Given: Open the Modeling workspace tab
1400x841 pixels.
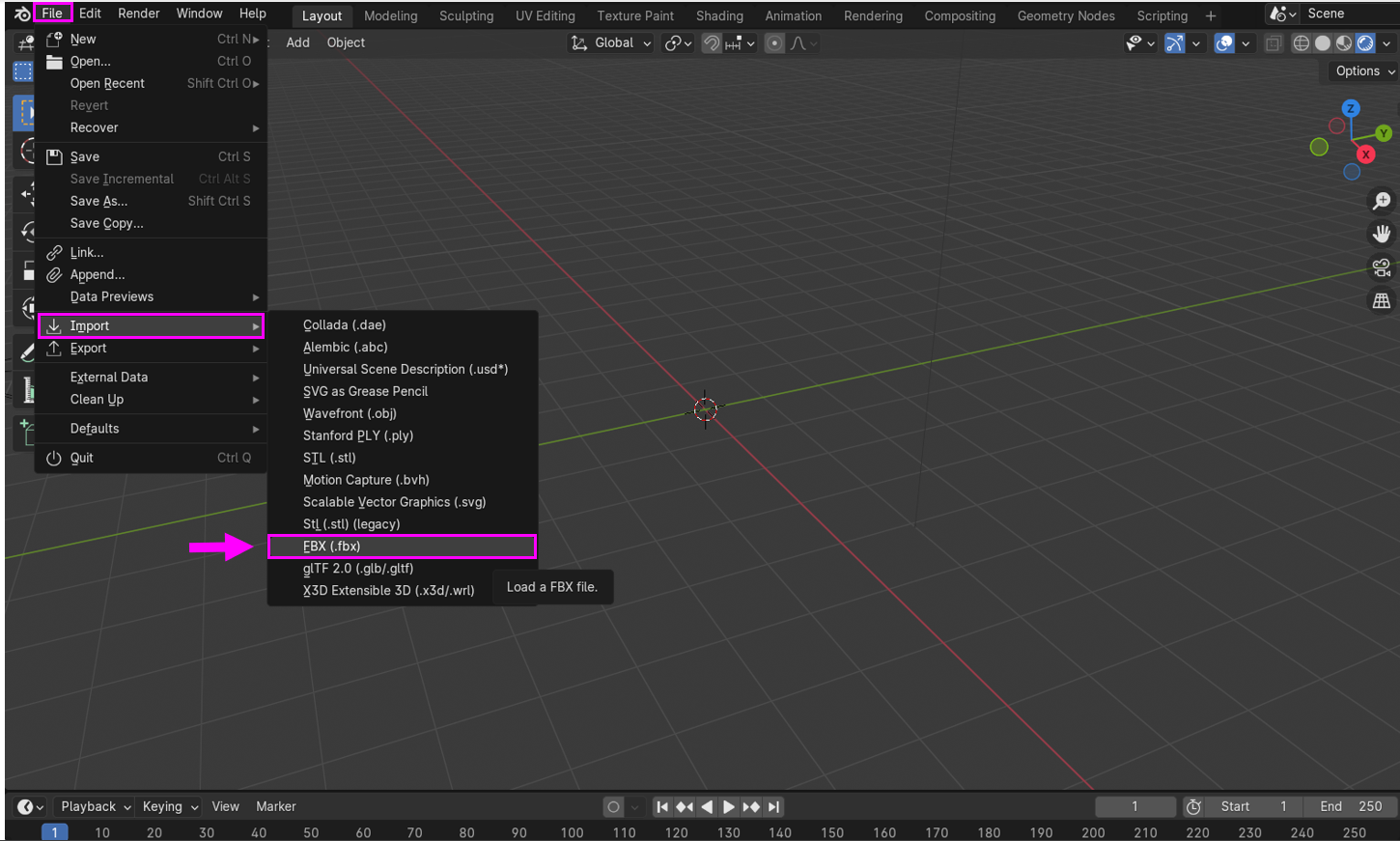Looking at the screenshot, I should tap(391, 16).
